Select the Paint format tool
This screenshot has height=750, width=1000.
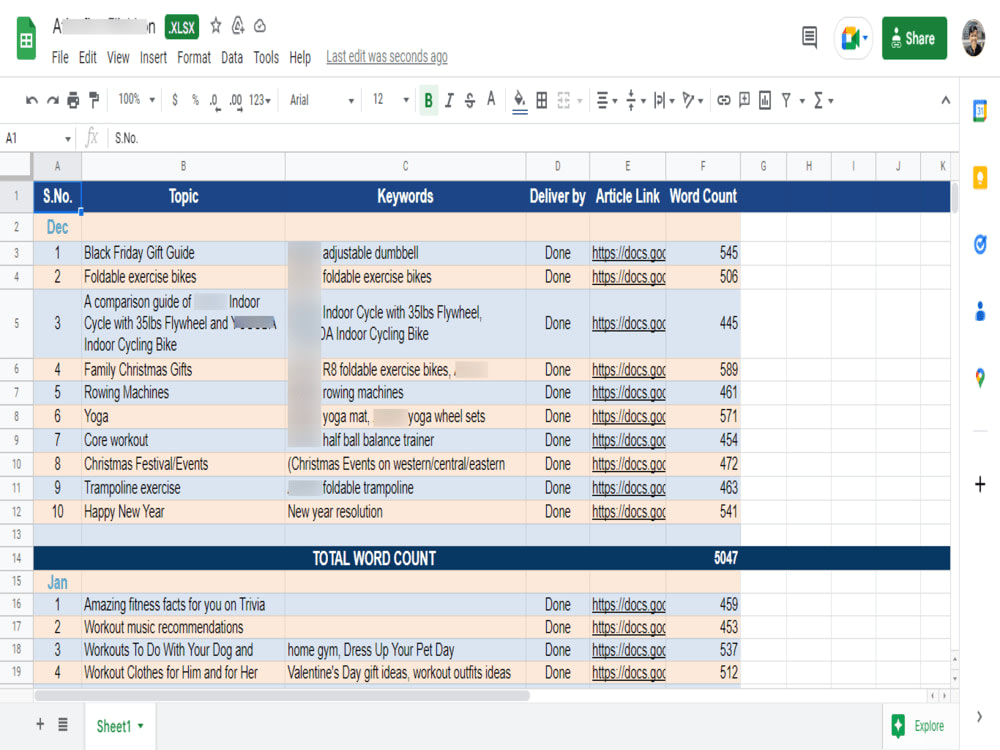[x=94, y=100]
